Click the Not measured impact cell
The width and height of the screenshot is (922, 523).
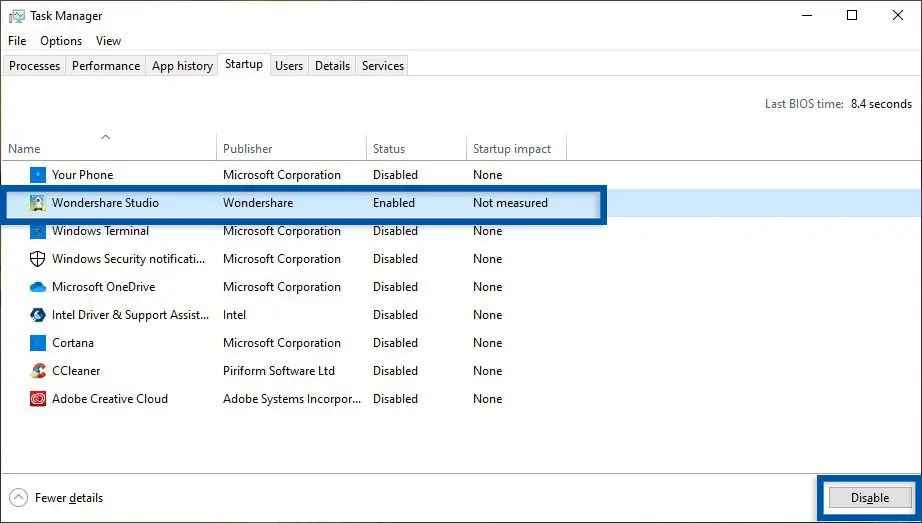pyautogui.click(x=510, y=203)
